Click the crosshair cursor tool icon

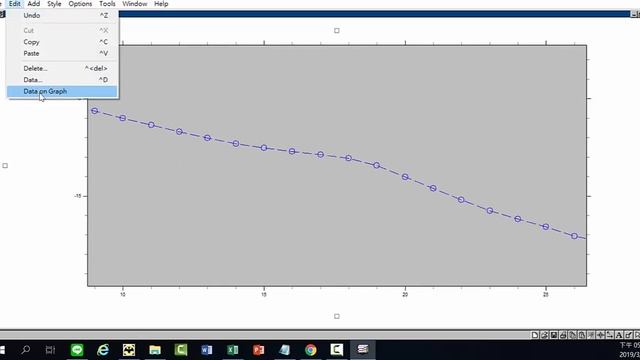(x=600, y=335)
